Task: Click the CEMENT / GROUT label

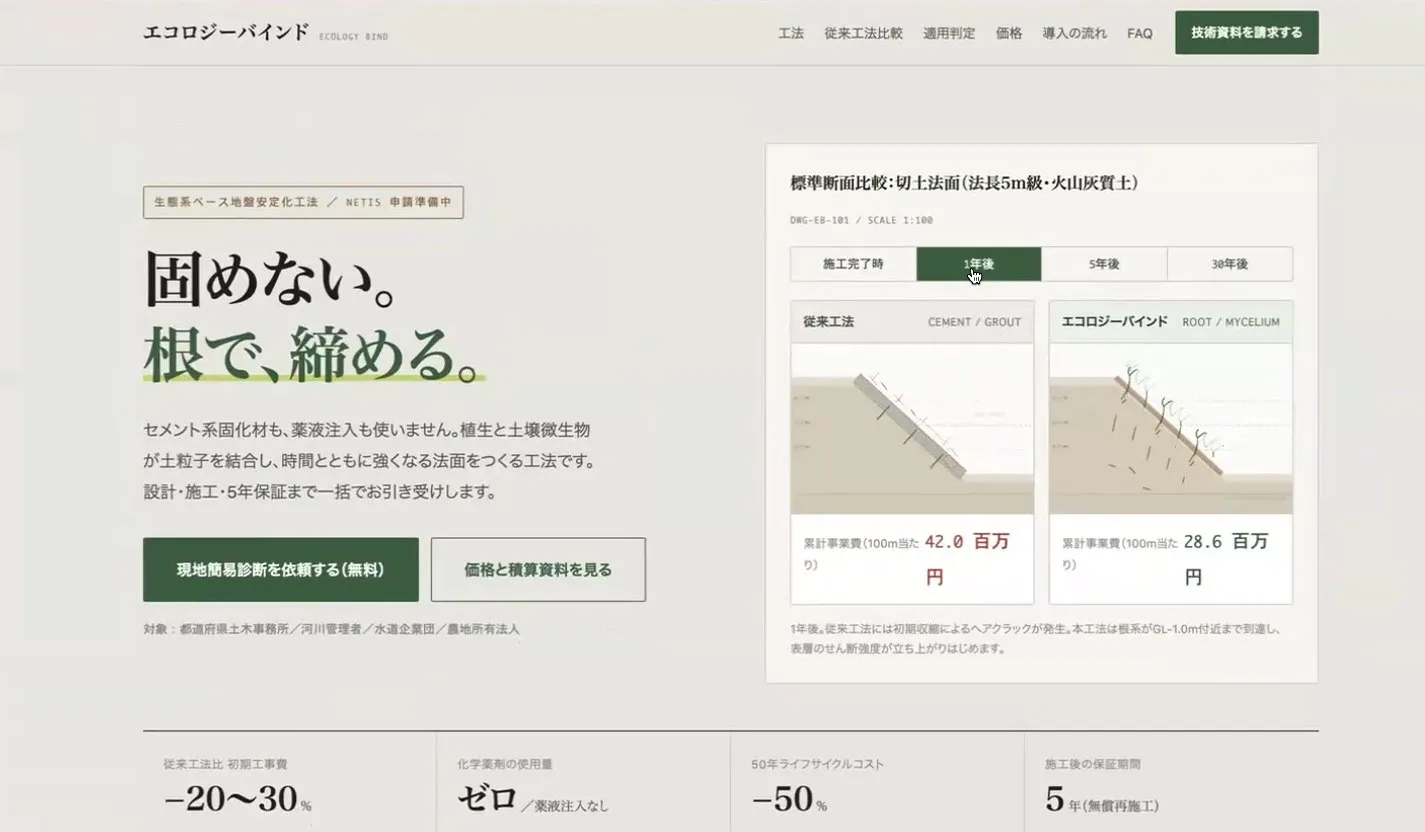Action: pyautogui.click(x=974, y=322)
